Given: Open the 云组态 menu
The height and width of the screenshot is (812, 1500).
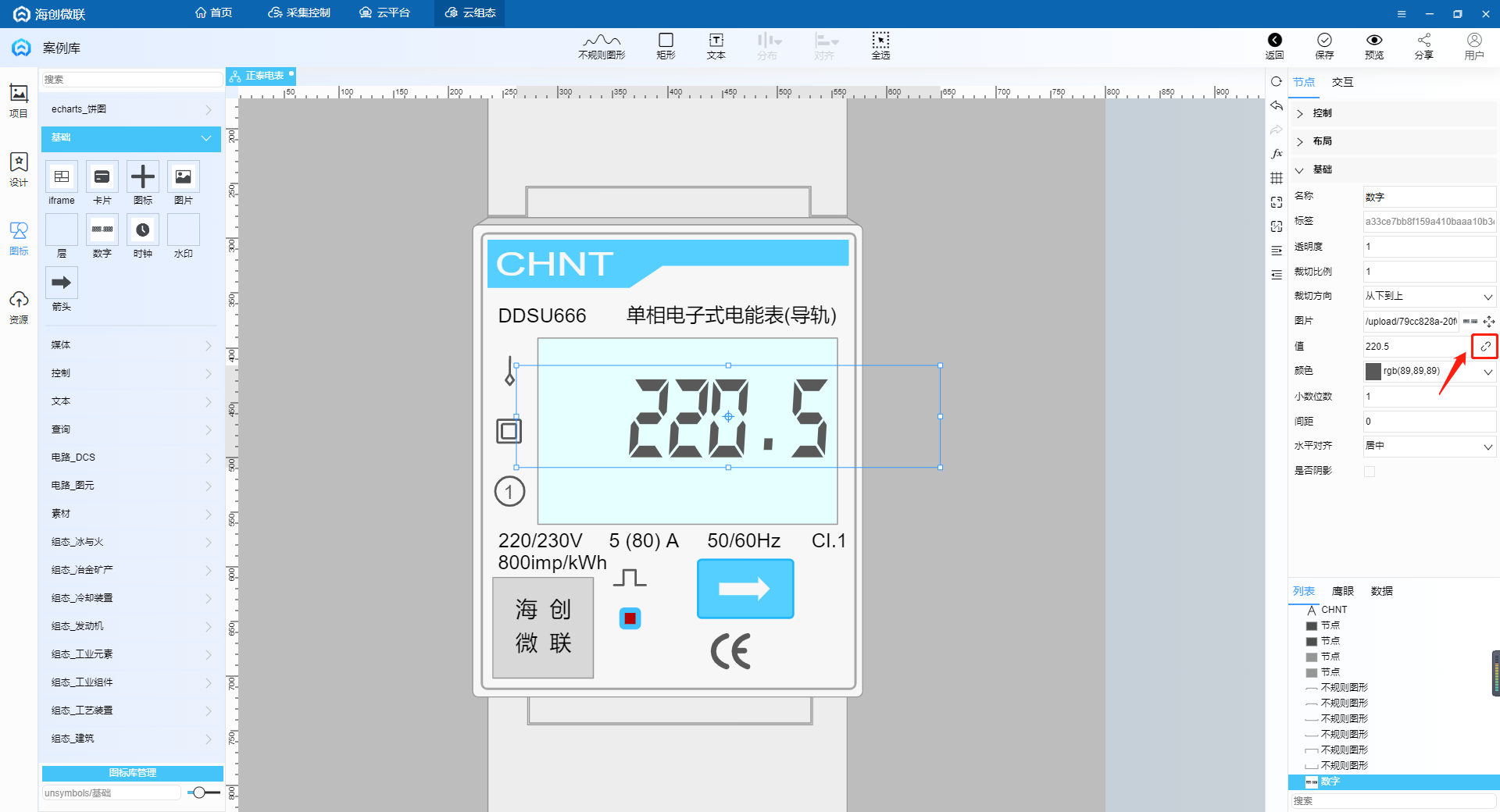Looking at the screenshot, I should pos(470,13).
